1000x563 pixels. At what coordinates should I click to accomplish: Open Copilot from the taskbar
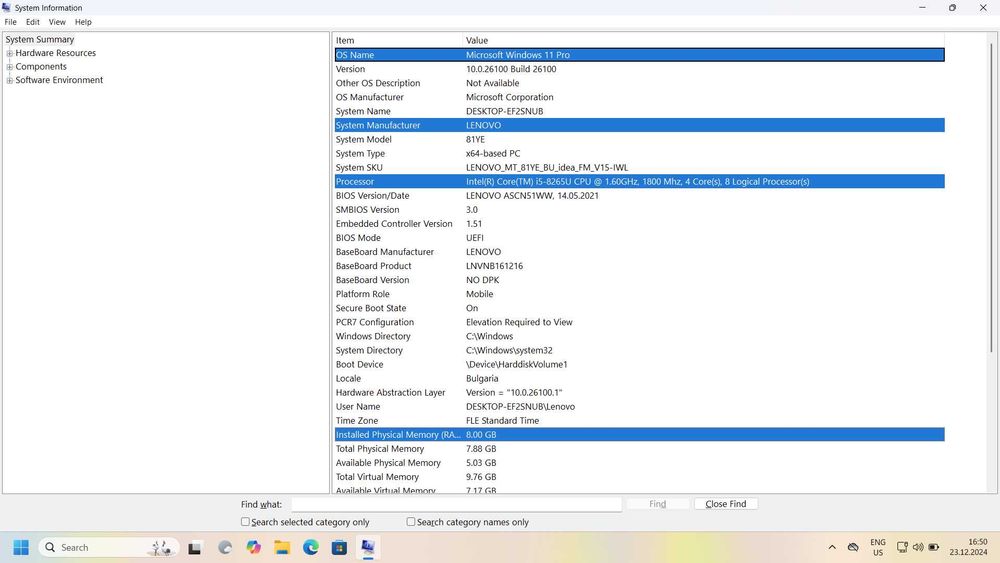254,547
